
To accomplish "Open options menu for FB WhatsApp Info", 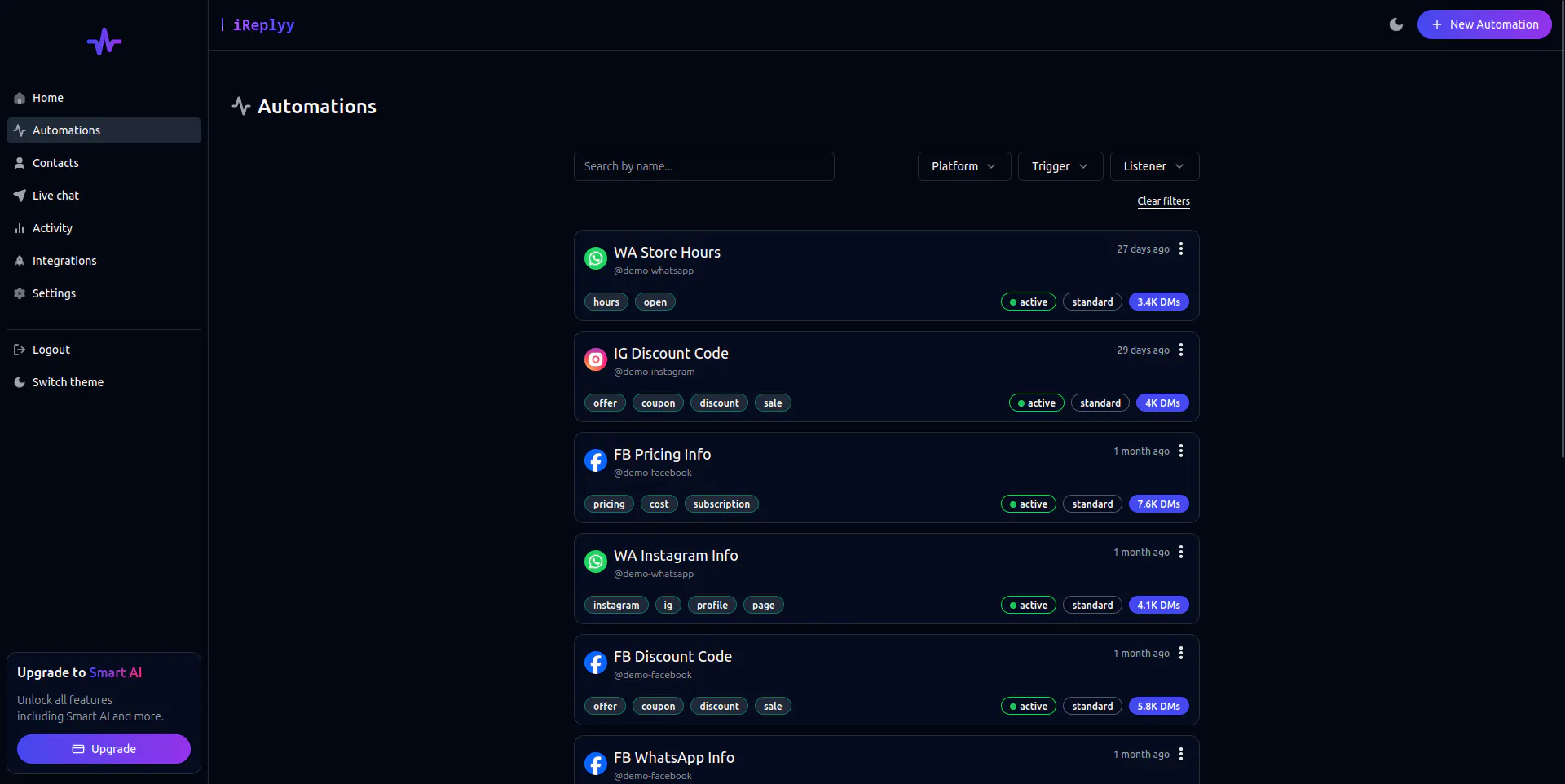I will coord(1181,754).
